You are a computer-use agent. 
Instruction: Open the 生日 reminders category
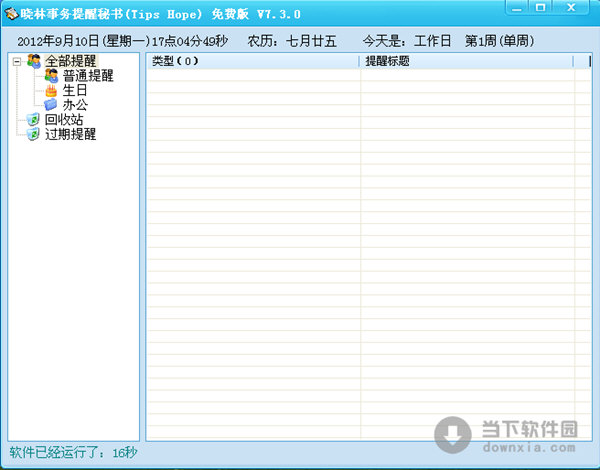pyautogui.click(x=75, y=90)
